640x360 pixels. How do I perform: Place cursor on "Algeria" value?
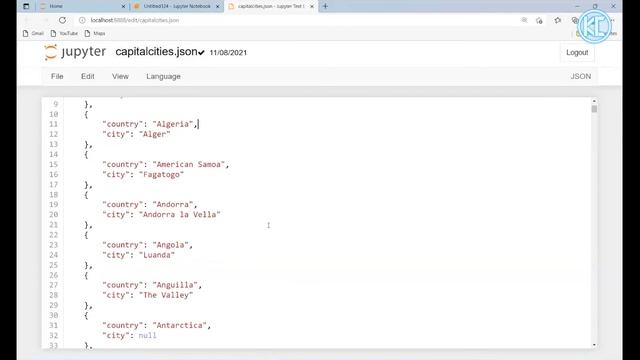[x=173, y=124]
